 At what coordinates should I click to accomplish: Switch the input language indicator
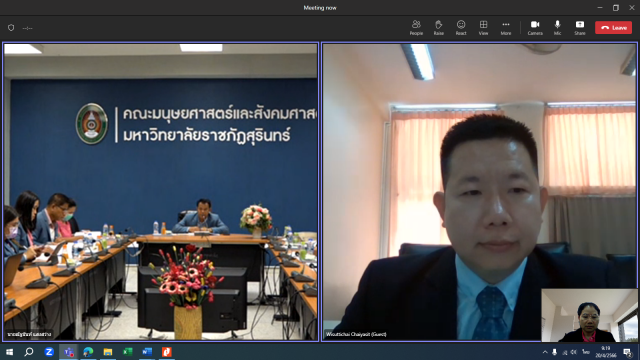click(585, 352)
